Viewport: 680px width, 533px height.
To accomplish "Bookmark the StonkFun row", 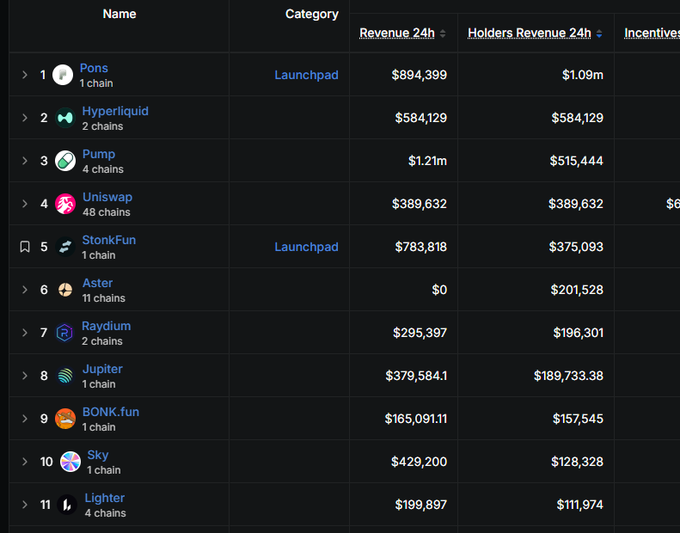I will pos(25,247).
